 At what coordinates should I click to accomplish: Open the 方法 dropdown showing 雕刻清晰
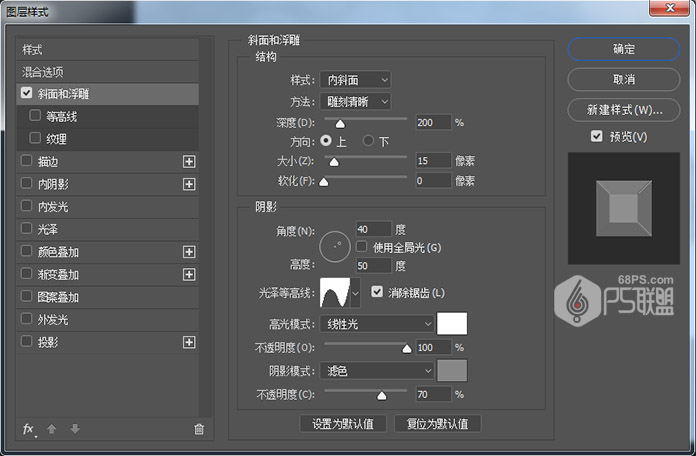pyautogui.click(x=355, y=102)
